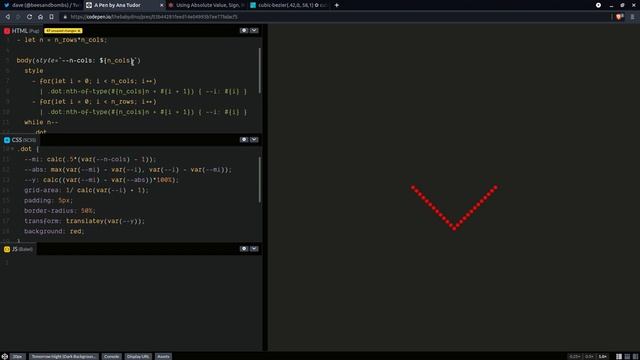Open the Assets panel
Screen dimensions: 640x360
click(163, 356)
